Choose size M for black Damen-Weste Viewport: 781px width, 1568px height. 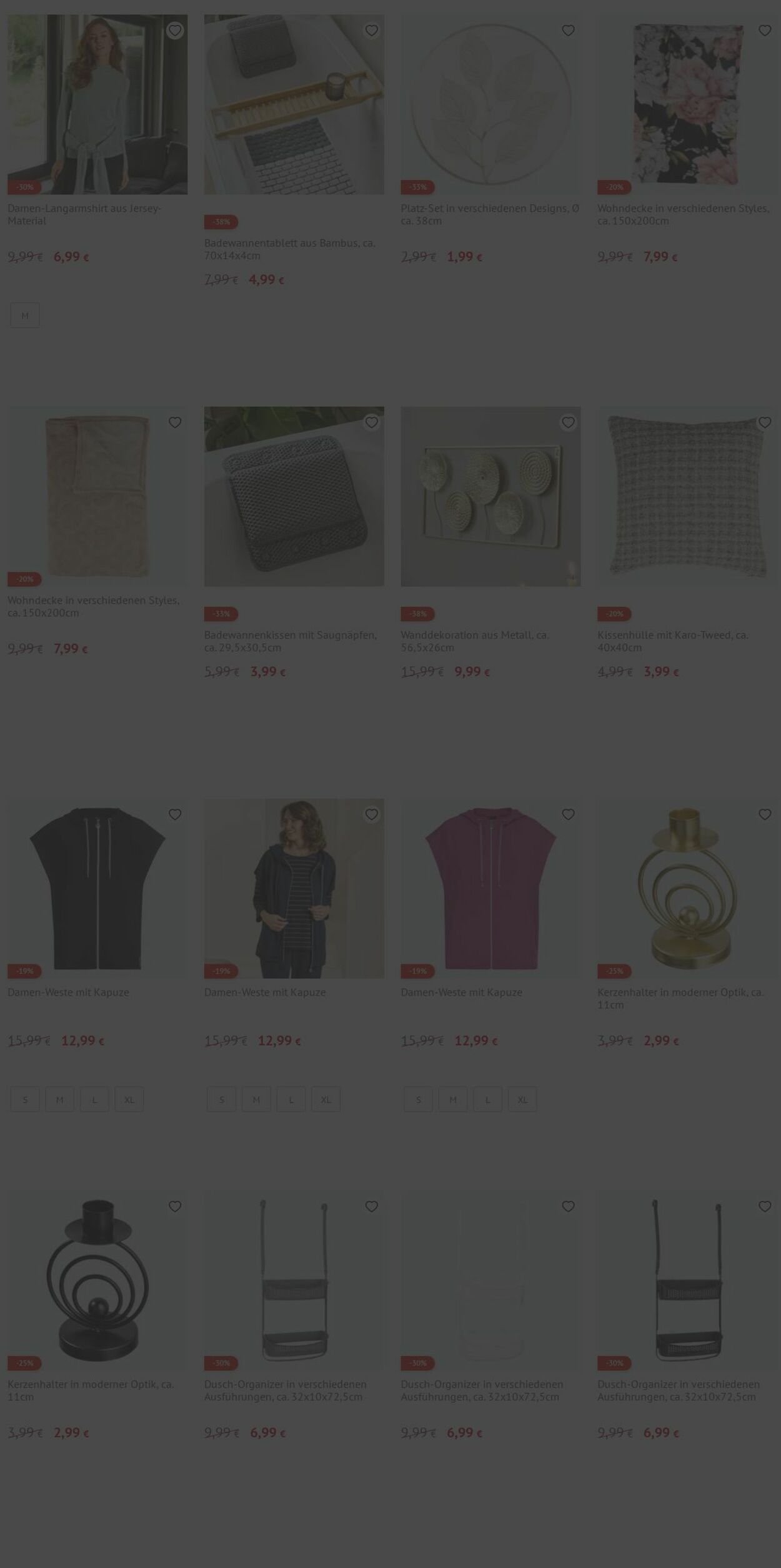point(59,1099)
